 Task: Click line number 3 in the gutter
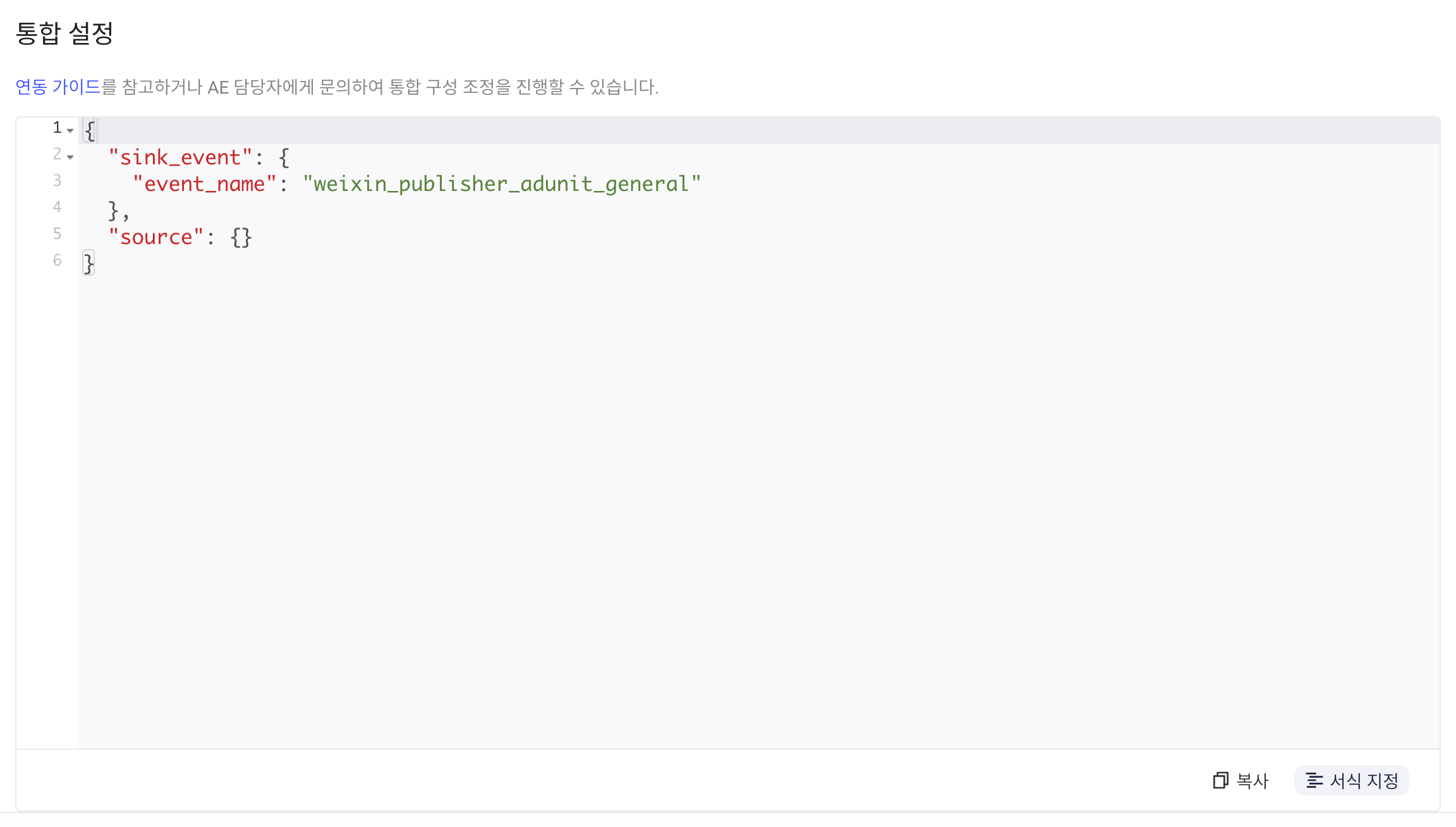pyautogui.click(x=57, y=181)
